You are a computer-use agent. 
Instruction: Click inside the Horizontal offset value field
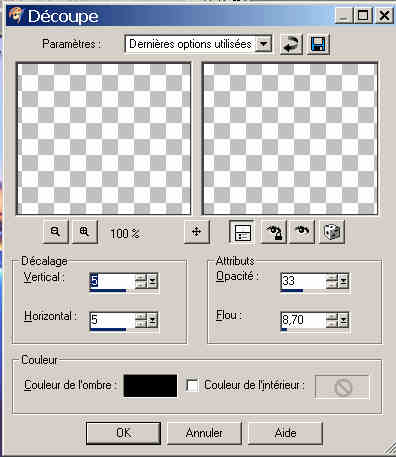pyautogui.click(x=112, y=320)
